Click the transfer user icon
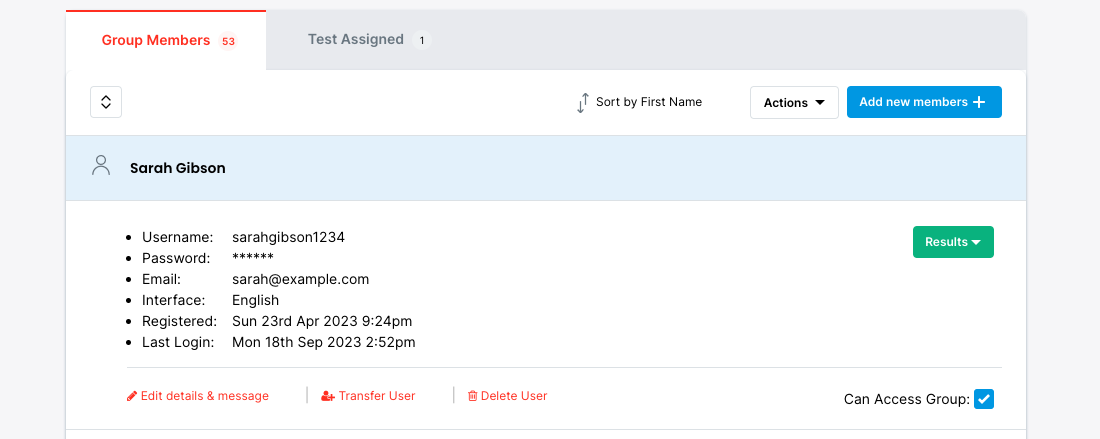Image resolution: width=1100 pixels, height=439 pixels. pyautogui.click(x=328, y=396)
